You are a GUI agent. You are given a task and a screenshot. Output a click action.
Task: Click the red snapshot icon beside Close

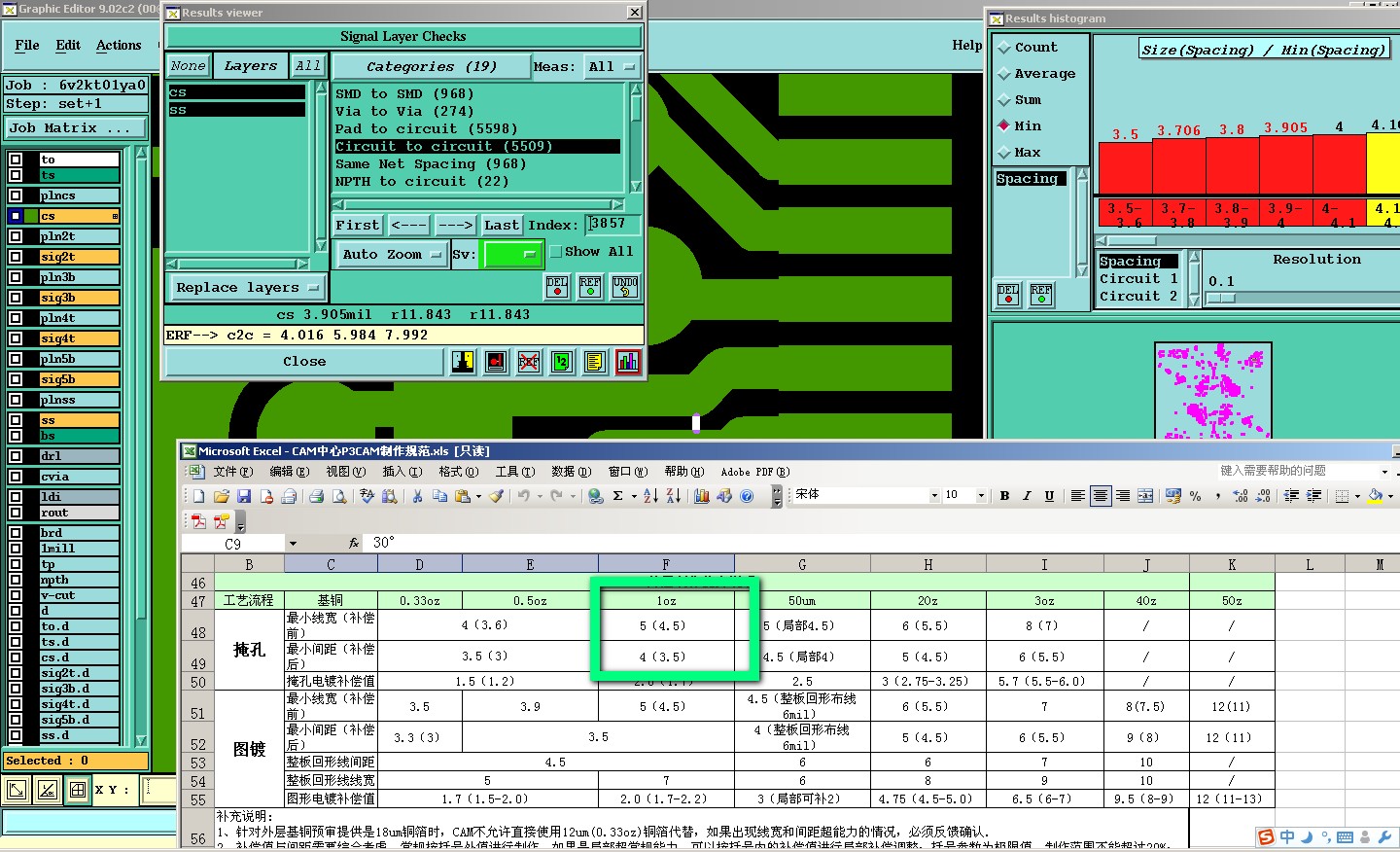tap(496, 362)
